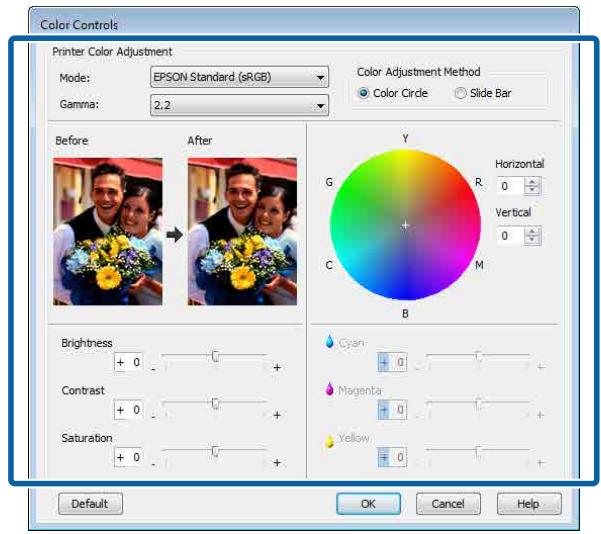Select the Slide Bar radio button
Image resolution: width=601 pixels, height=534 pixels.
click(460, 93)
